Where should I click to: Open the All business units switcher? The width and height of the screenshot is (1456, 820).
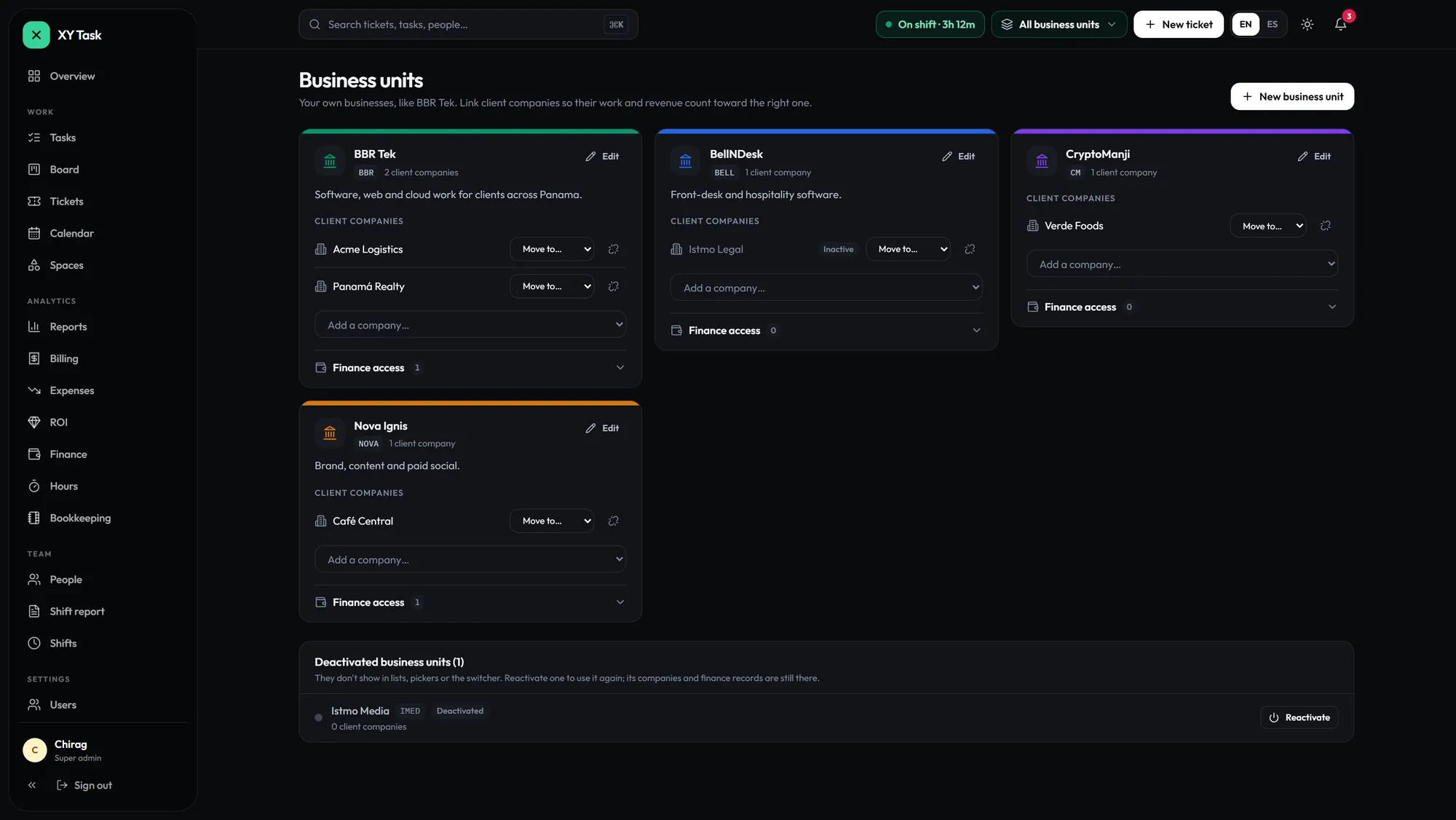[1059, 25]
